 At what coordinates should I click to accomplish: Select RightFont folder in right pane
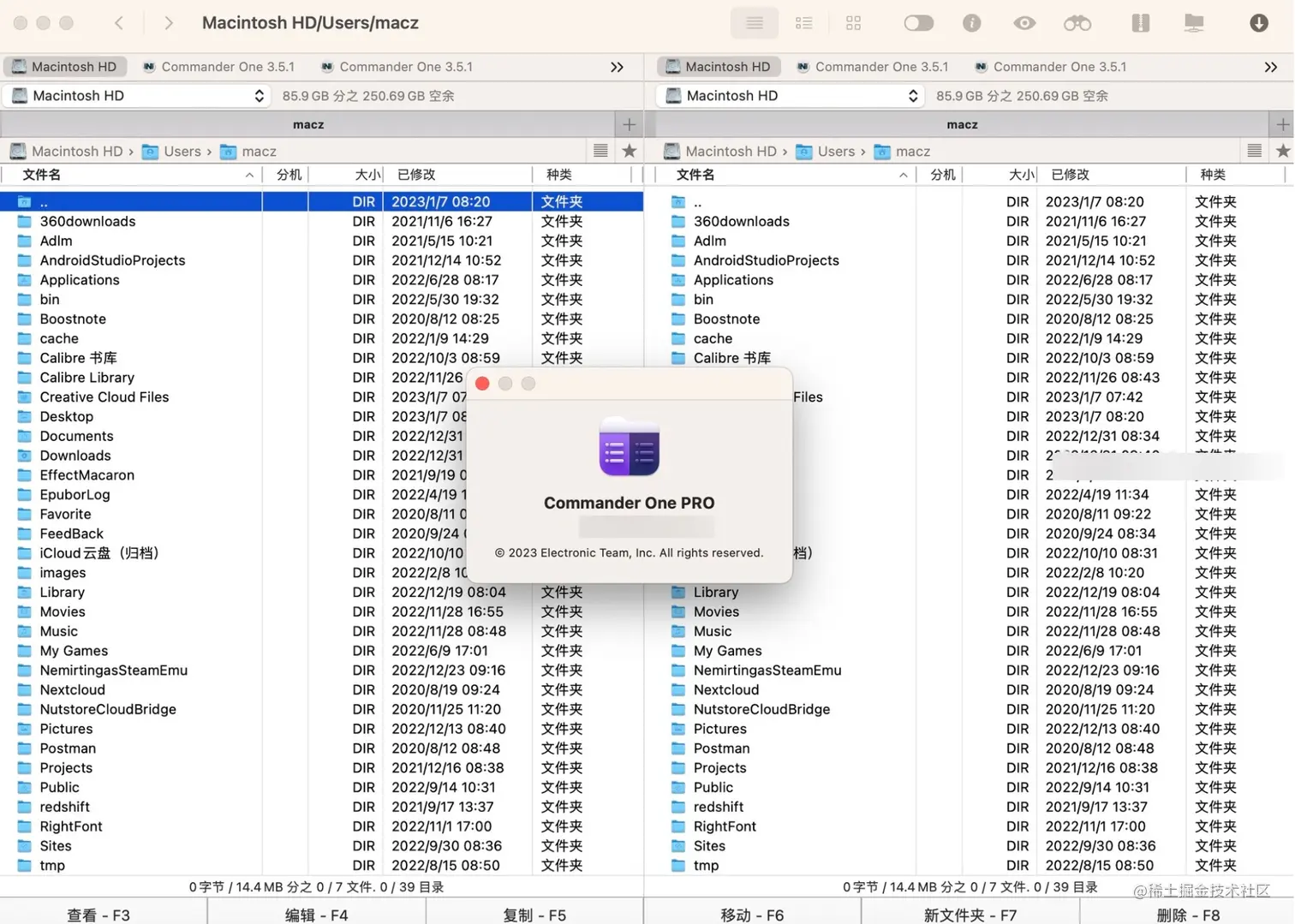tap(970, 826)
